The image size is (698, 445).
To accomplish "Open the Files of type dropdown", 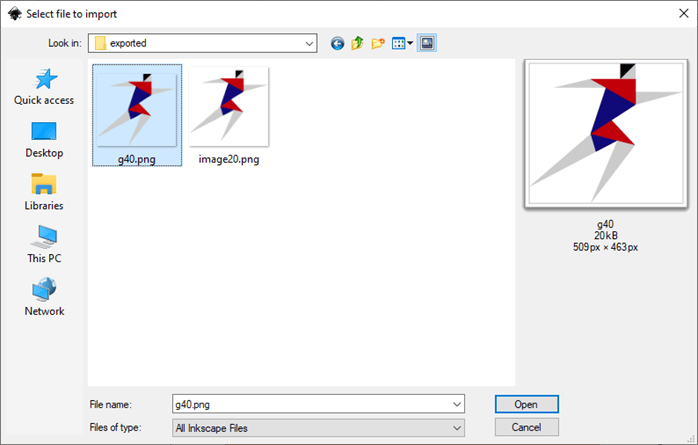I will tap(318, 428).
